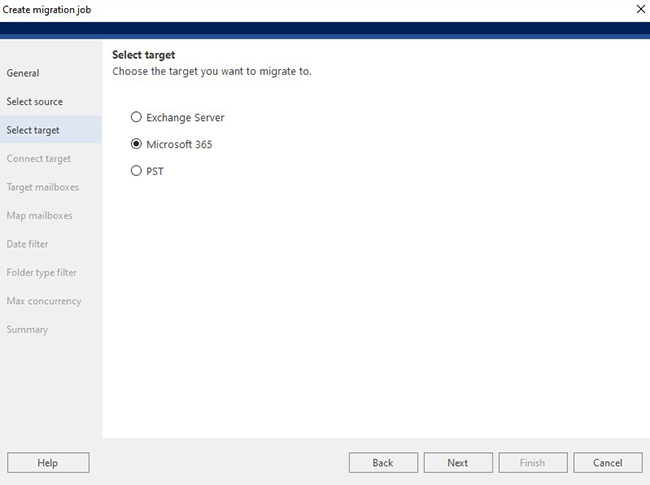Viewport: 650px width, 485px height.
Task: Pick the PST target option
Action: [x=137, y=171]
